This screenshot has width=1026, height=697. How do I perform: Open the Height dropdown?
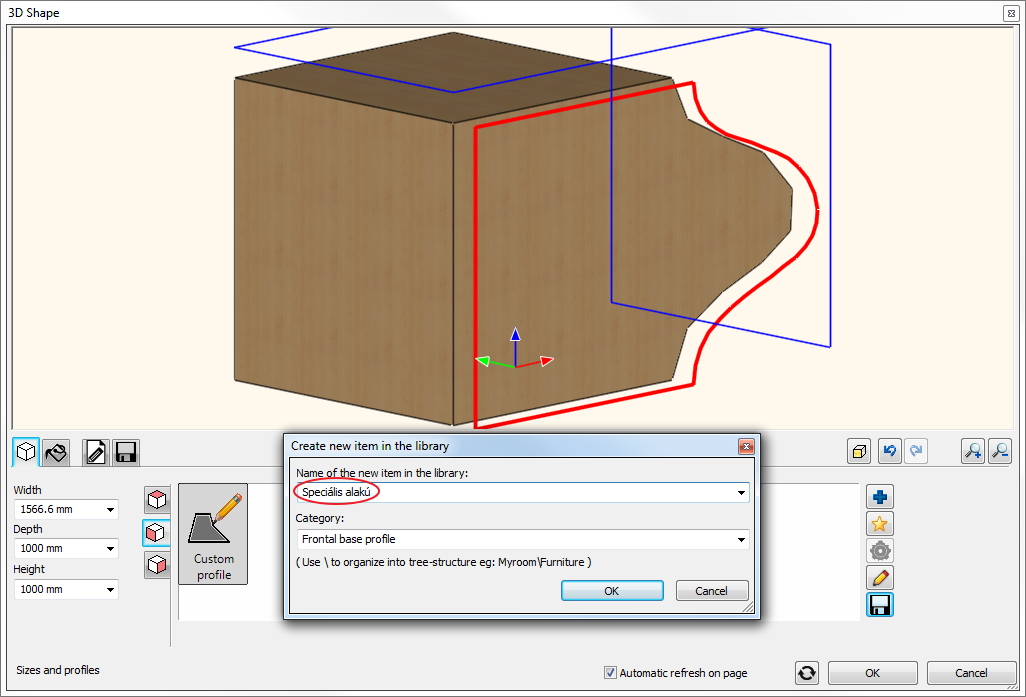tap(110, 590)
